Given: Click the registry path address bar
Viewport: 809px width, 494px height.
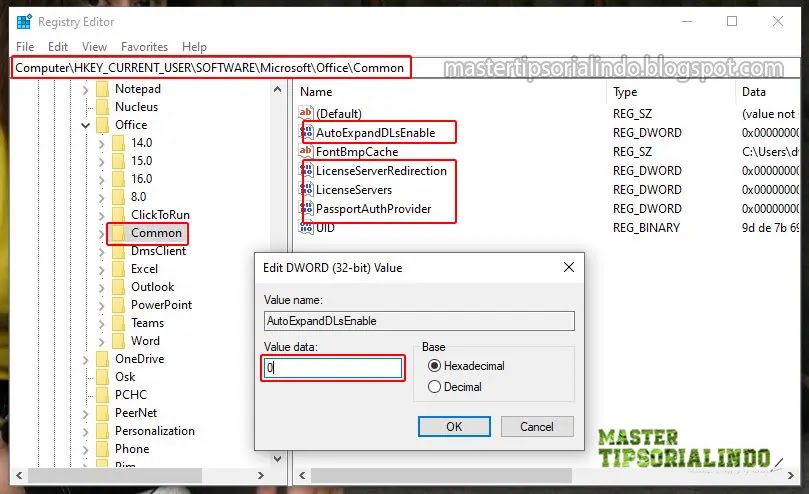Looking at the screenshot, I should tap(211, 68).
